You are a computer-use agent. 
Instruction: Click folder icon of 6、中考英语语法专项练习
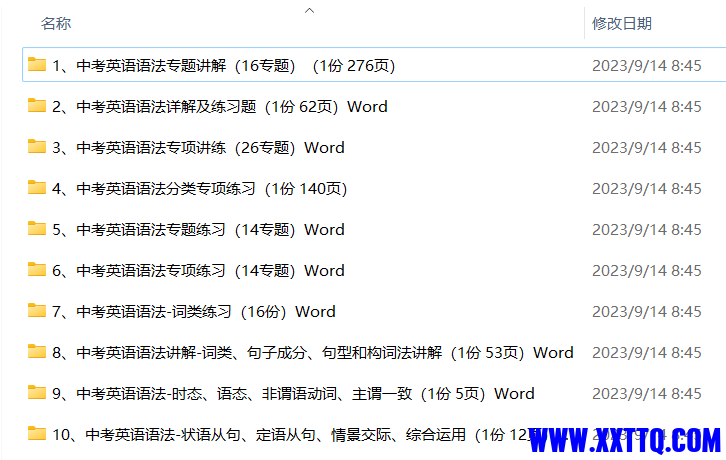pyautogui.click(x=37, y=270)
